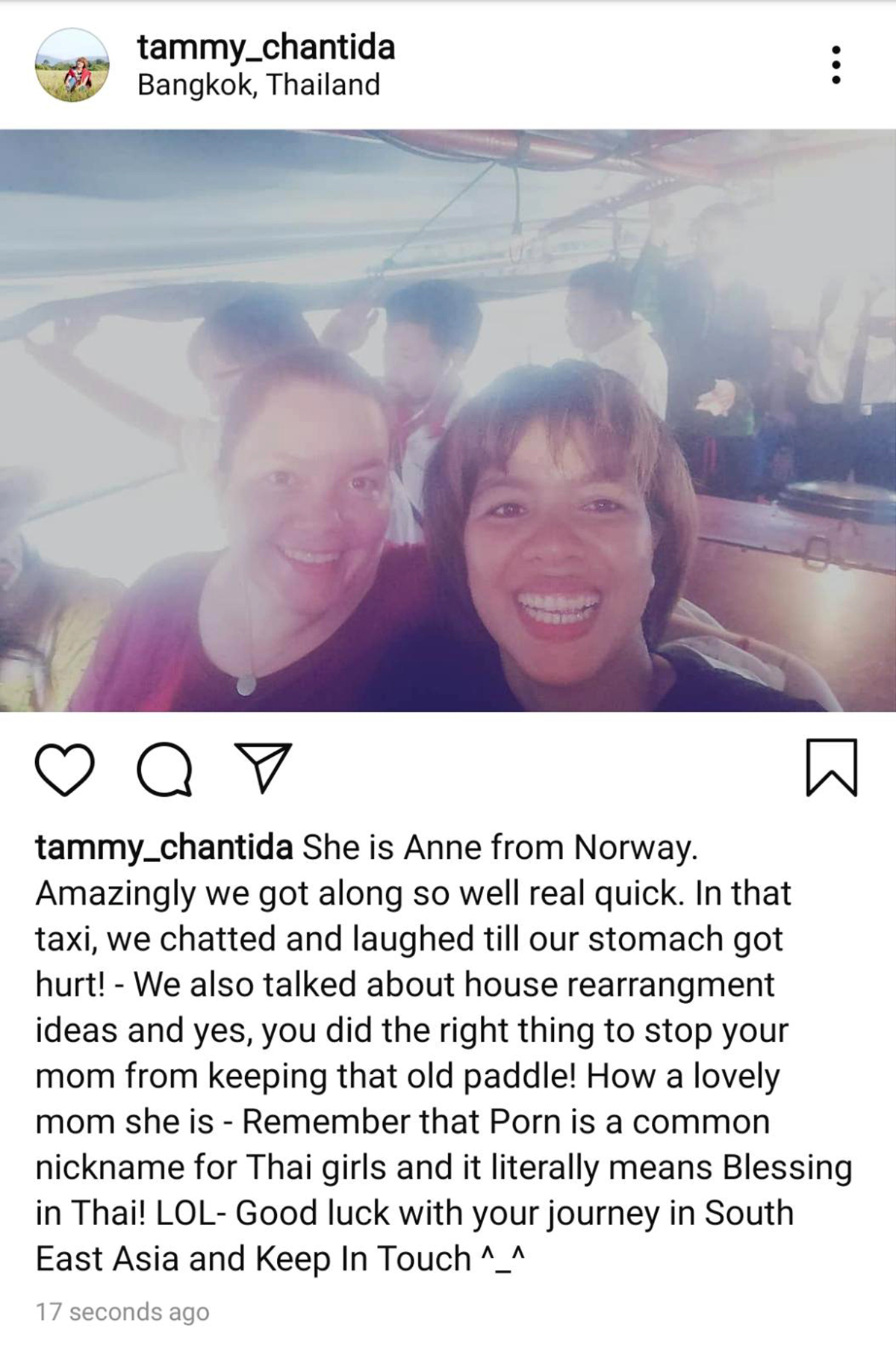
Task: Share the post via paper plane icon
Action: [x=262, y=767]
